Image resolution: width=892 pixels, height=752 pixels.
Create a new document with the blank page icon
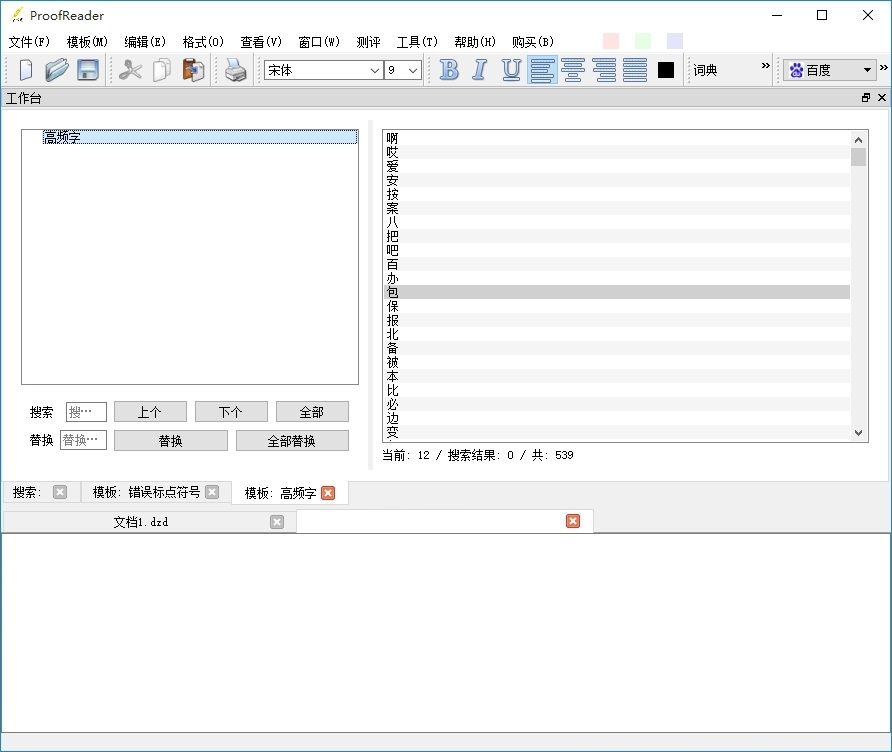26,70
